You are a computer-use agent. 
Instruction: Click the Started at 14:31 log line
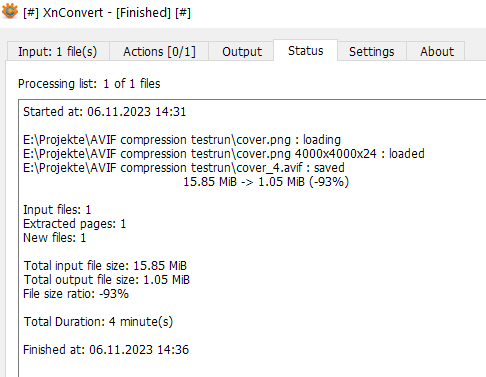105,111
